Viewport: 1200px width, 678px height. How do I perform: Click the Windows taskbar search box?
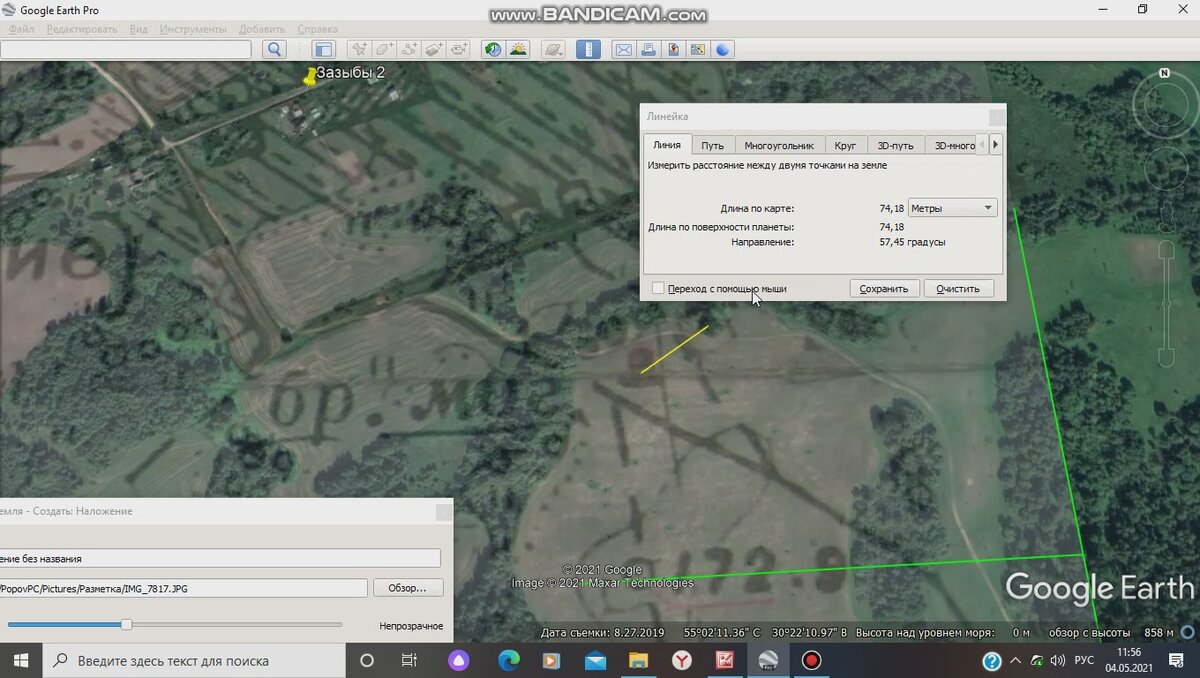pyautogui.click(x=194, y=660)
